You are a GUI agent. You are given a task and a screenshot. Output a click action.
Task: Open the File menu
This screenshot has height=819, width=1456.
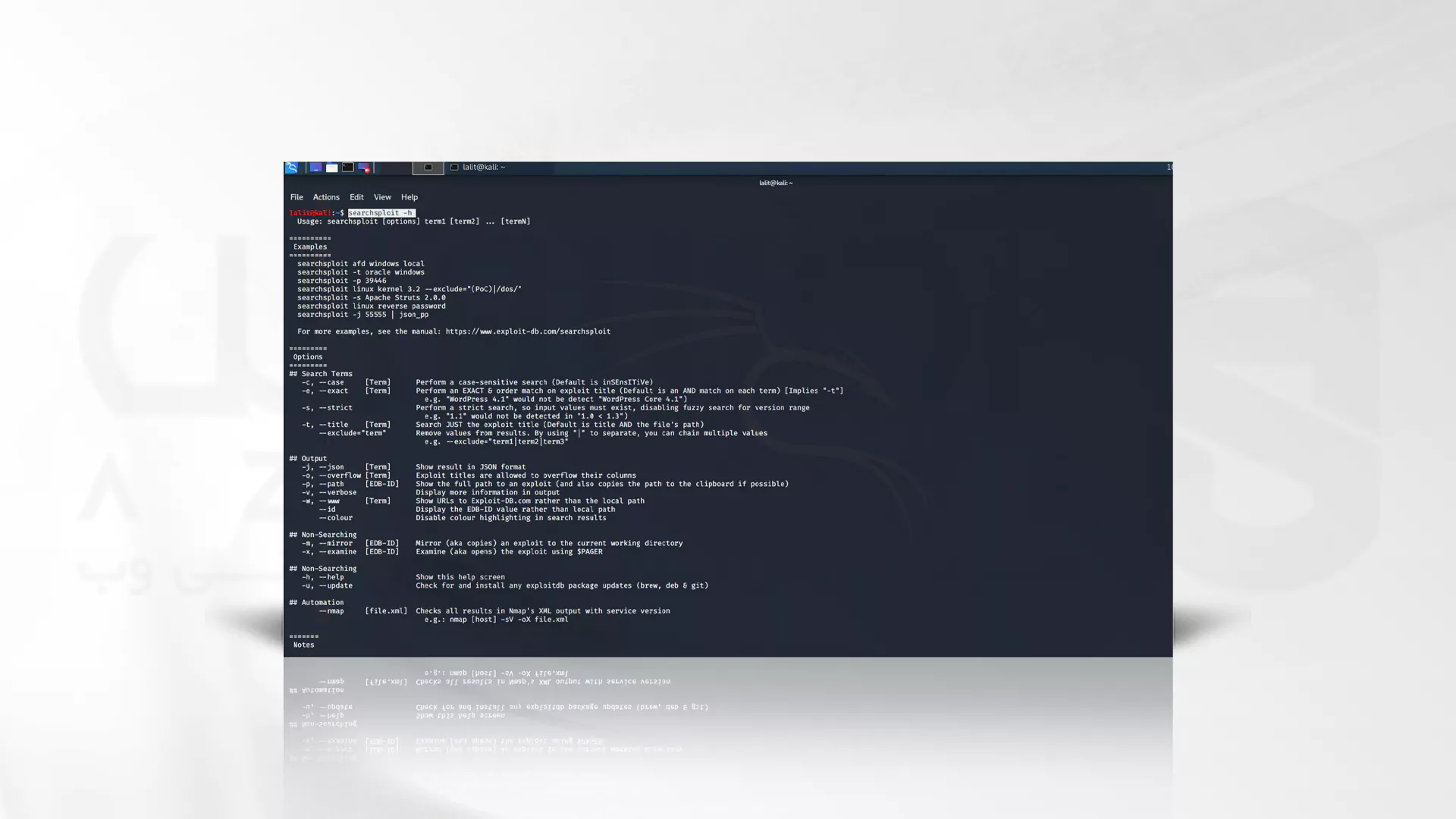[x=297, y=197]
